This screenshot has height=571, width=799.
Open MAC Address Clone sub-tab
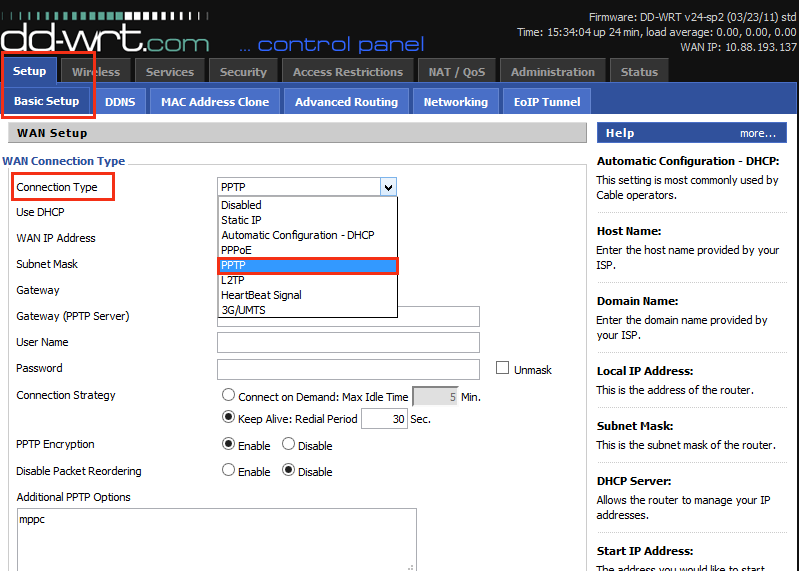point(214,102)
